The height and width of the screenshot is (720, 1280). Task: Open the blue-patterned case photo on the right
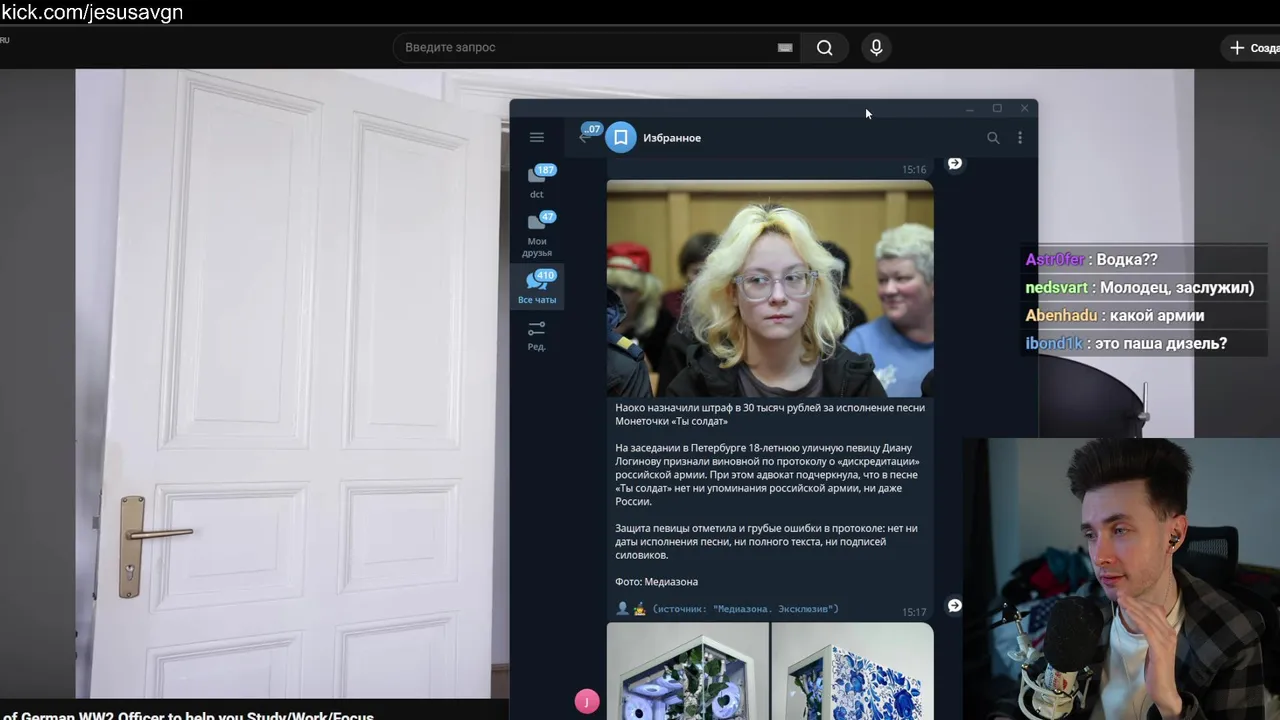[x=852, y=671]
